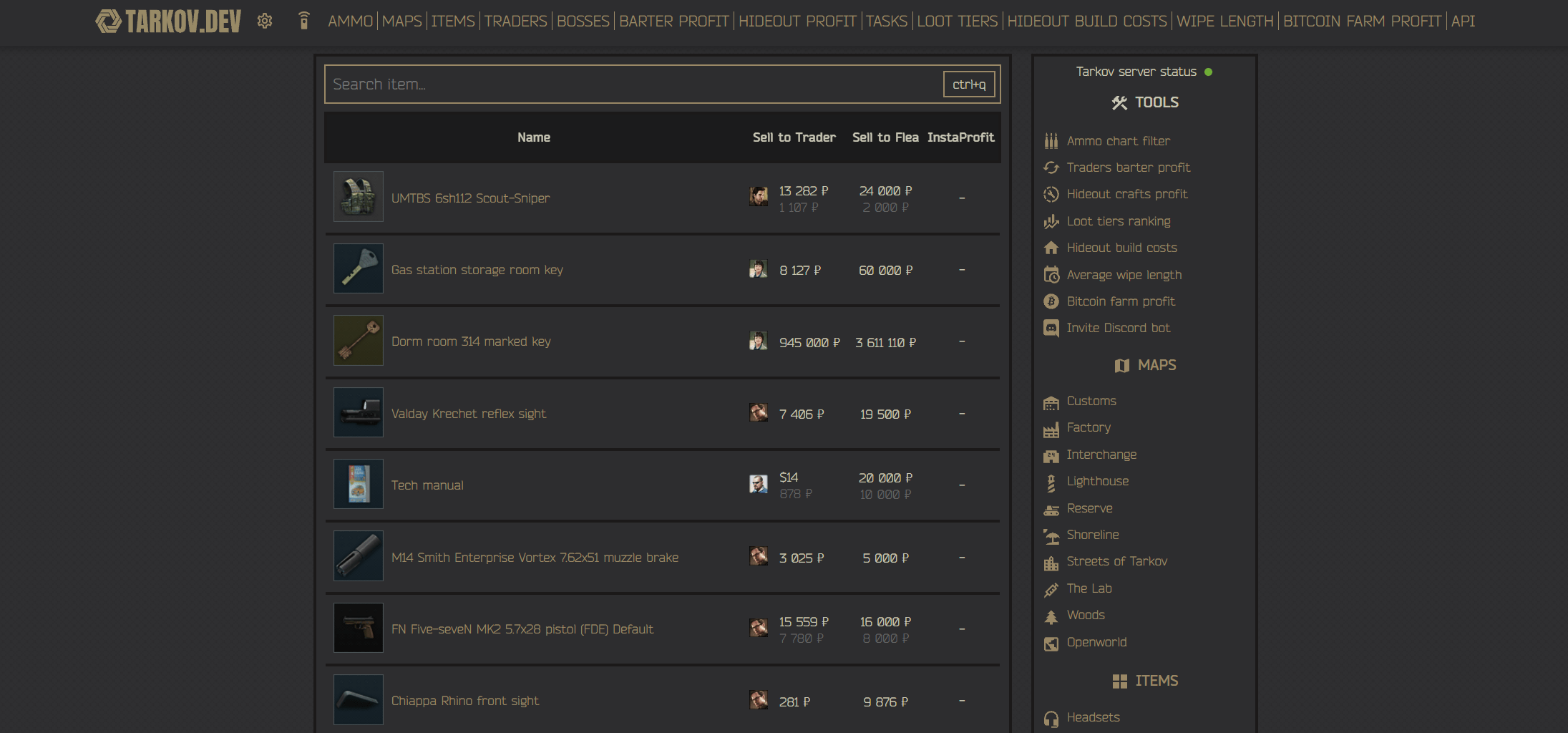Click the Loot tiers ranking icon

(x=1051, y=221)
